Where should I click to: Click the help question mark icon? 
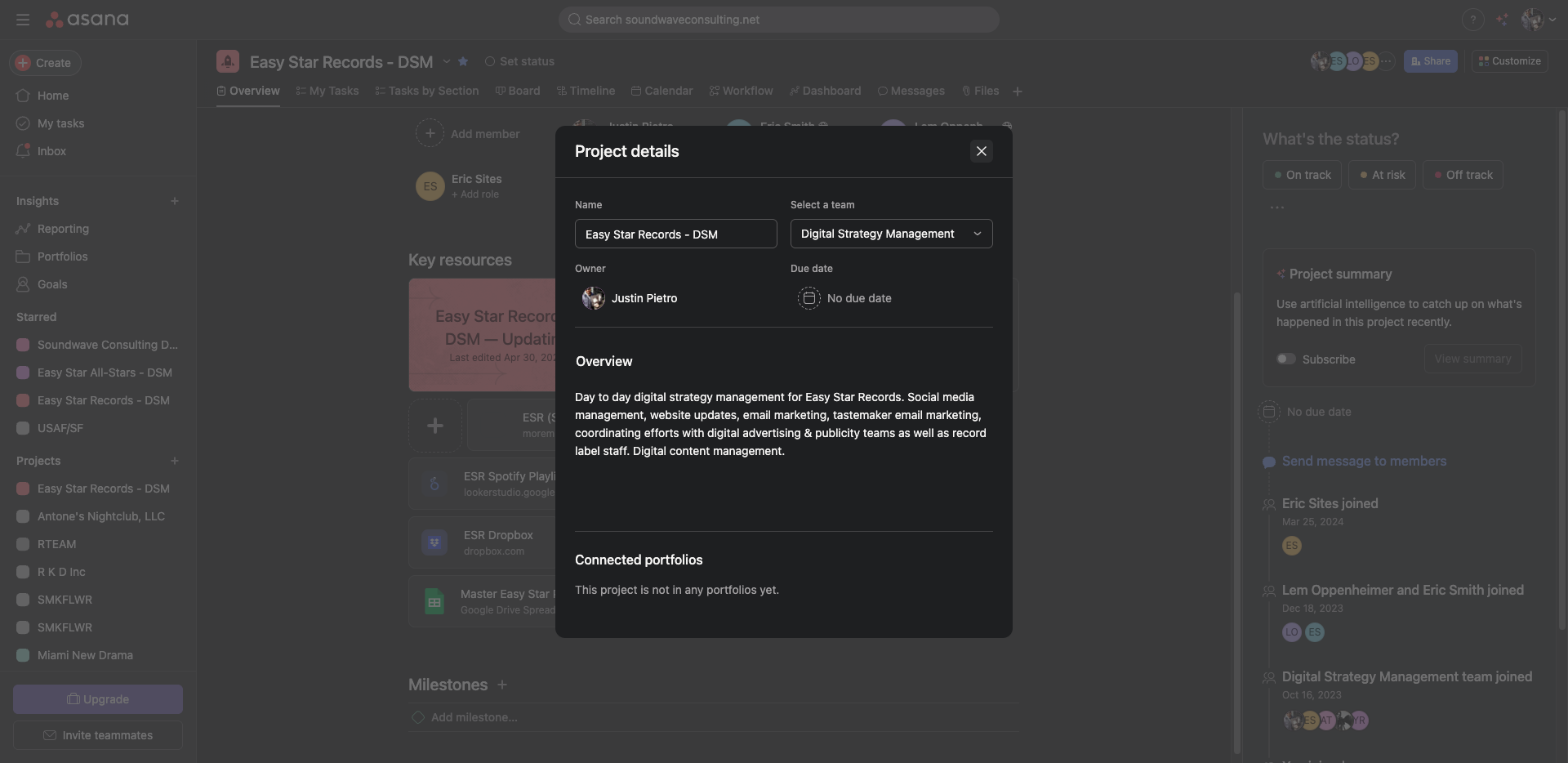coord(1472,20)
